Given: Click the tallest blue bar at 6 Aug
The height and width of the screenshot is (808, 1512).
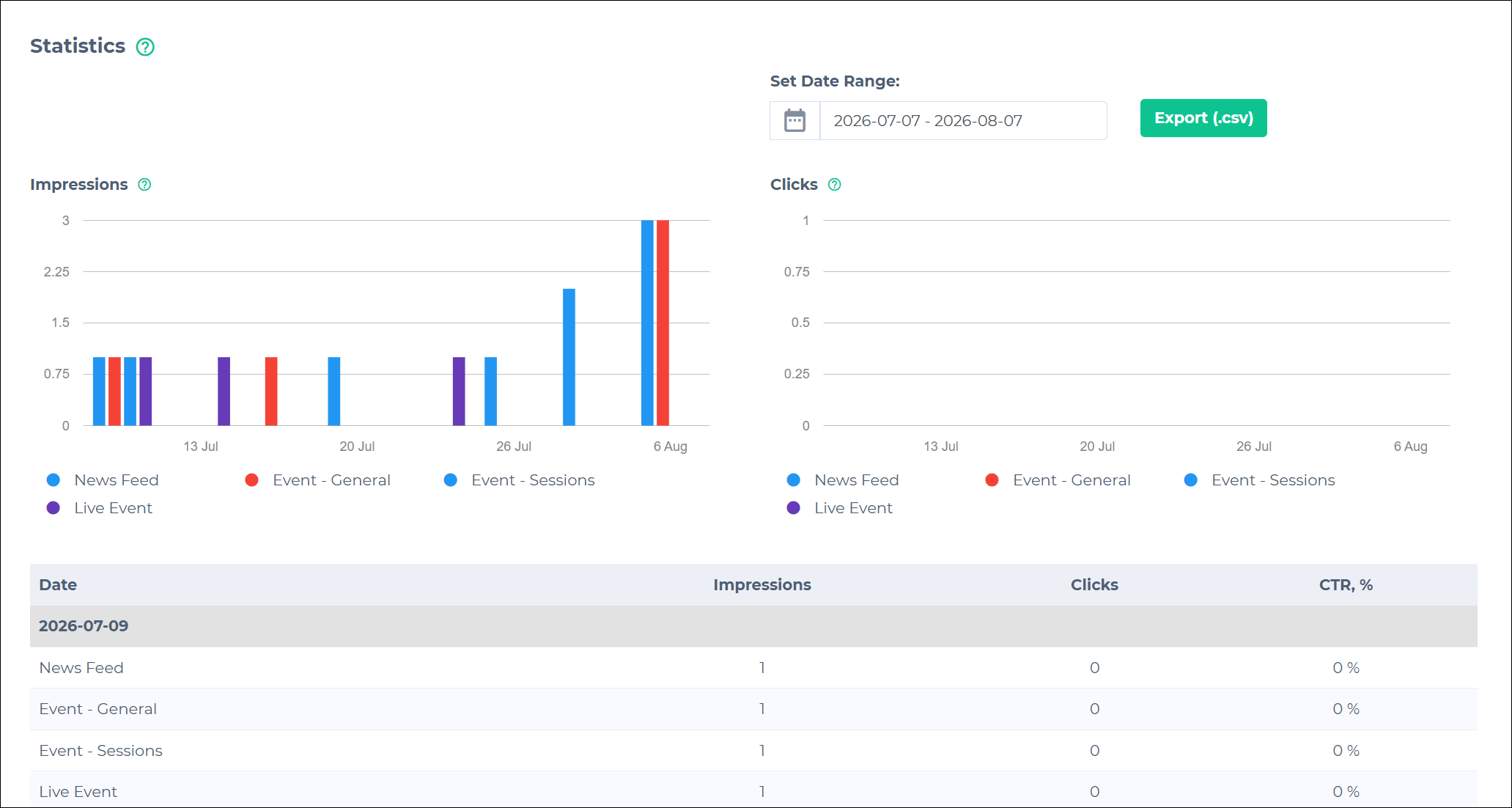Looking at the screenshot, I should (x=647, y=323).
